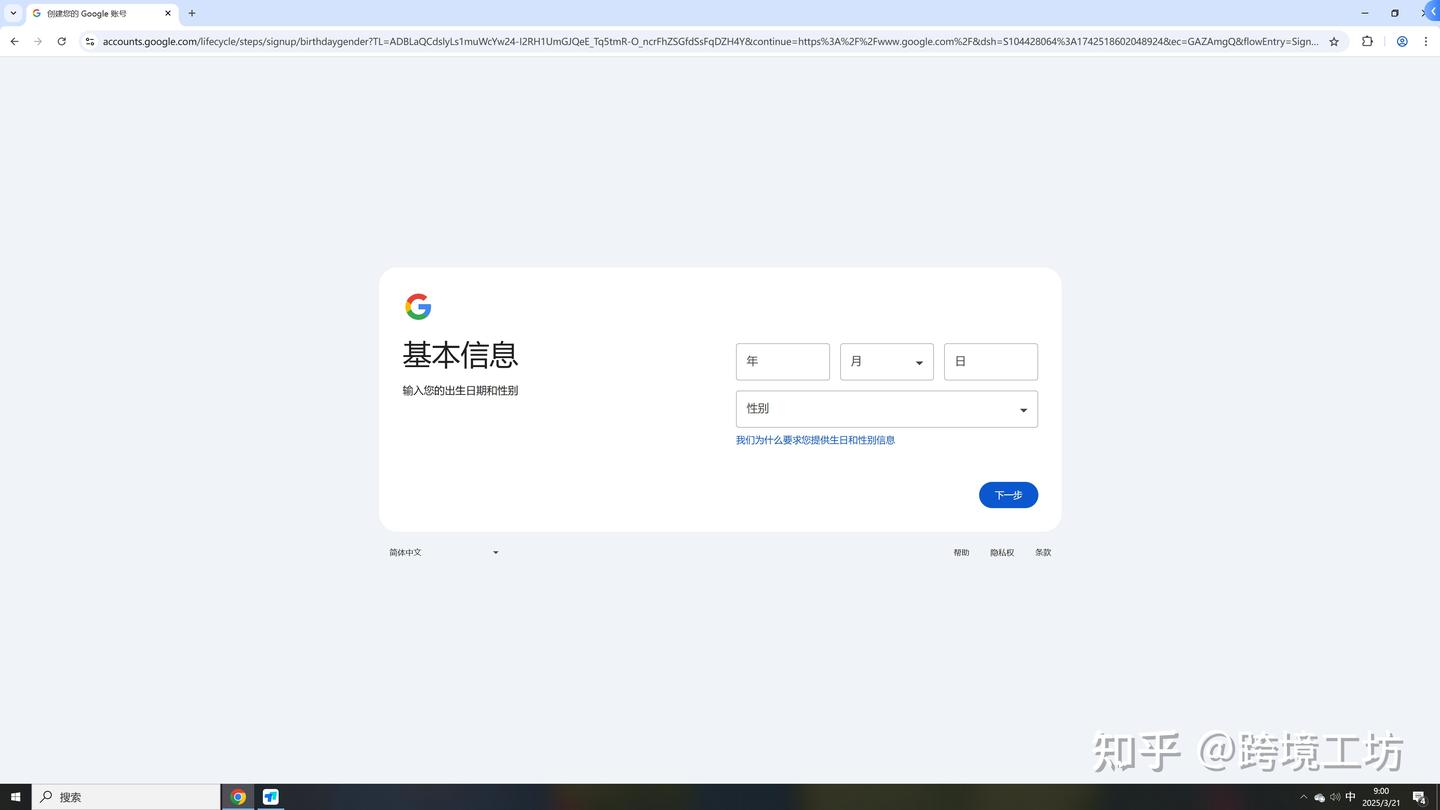Switch to the 创建您的 Google 账号 tab
Viewport: 1440px width, 810px height.
(95, 13)
